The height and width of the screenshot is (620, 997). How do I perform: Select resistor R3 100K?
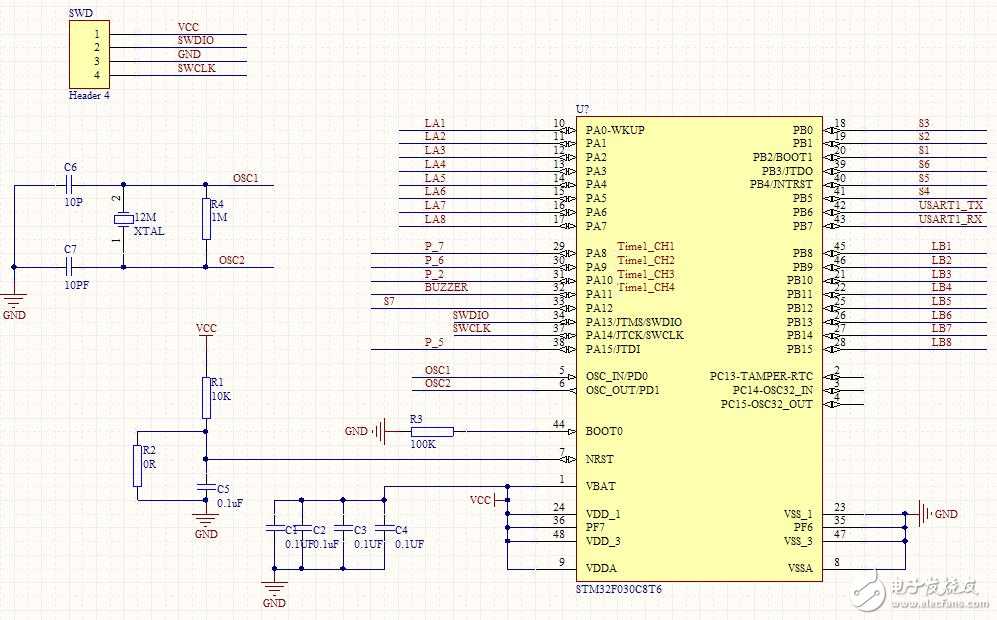point(432,432)
